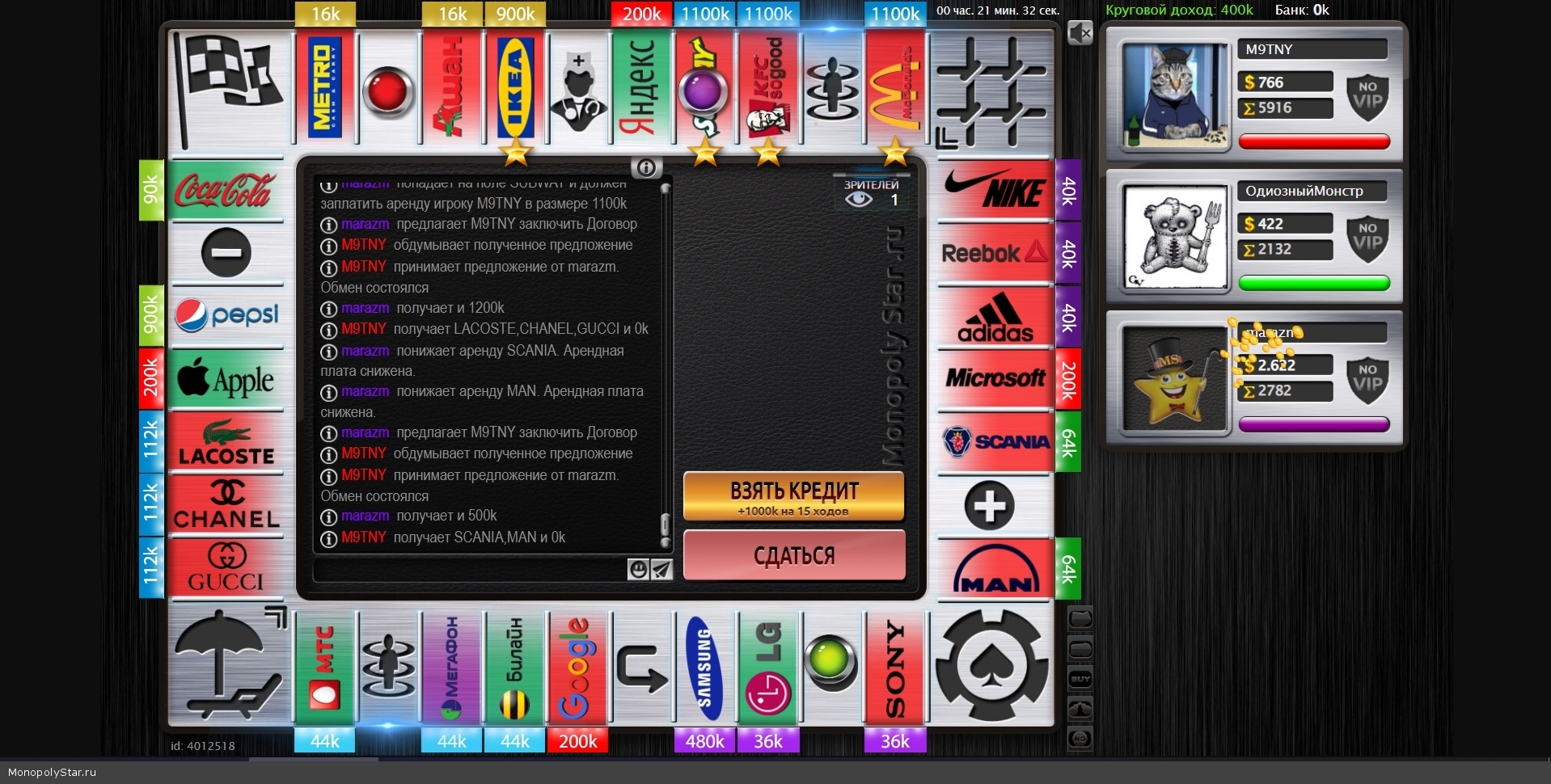Click the CHANEL property cell
Screen dimensions: 1551x784
click(226, 505)
